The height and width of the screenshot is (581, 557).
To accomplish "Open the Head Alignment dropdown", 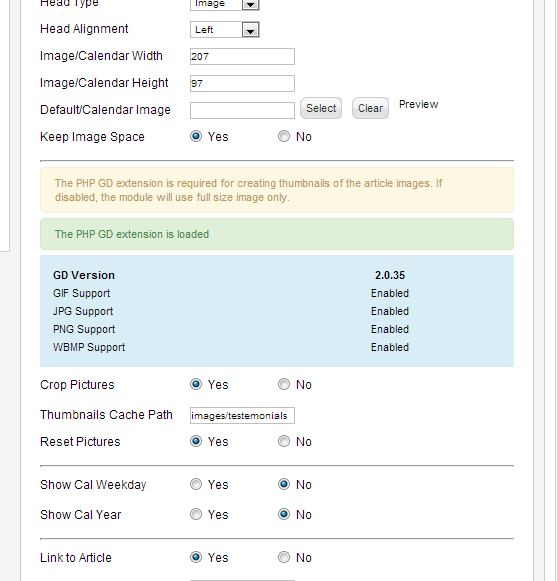I will point(225,30).
